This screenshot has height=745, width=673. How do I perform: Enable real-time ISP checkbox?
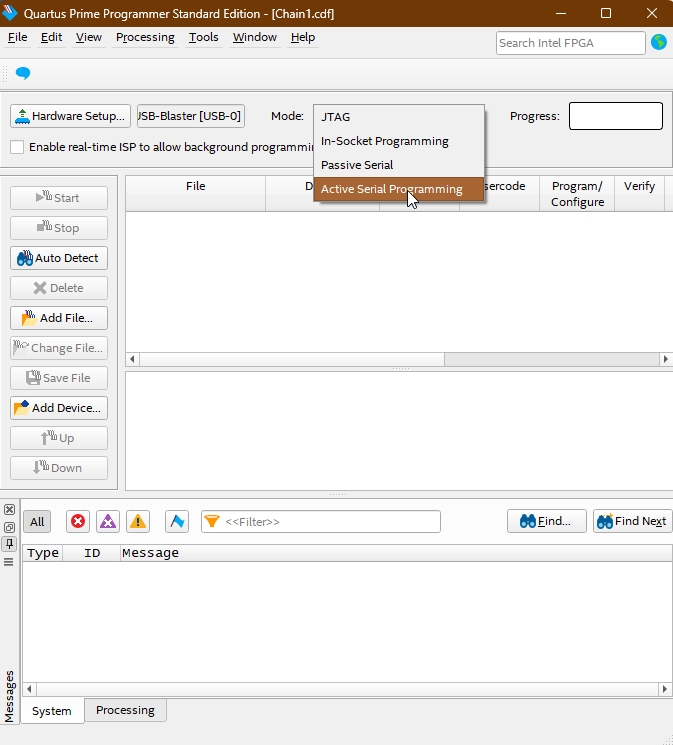17,147
